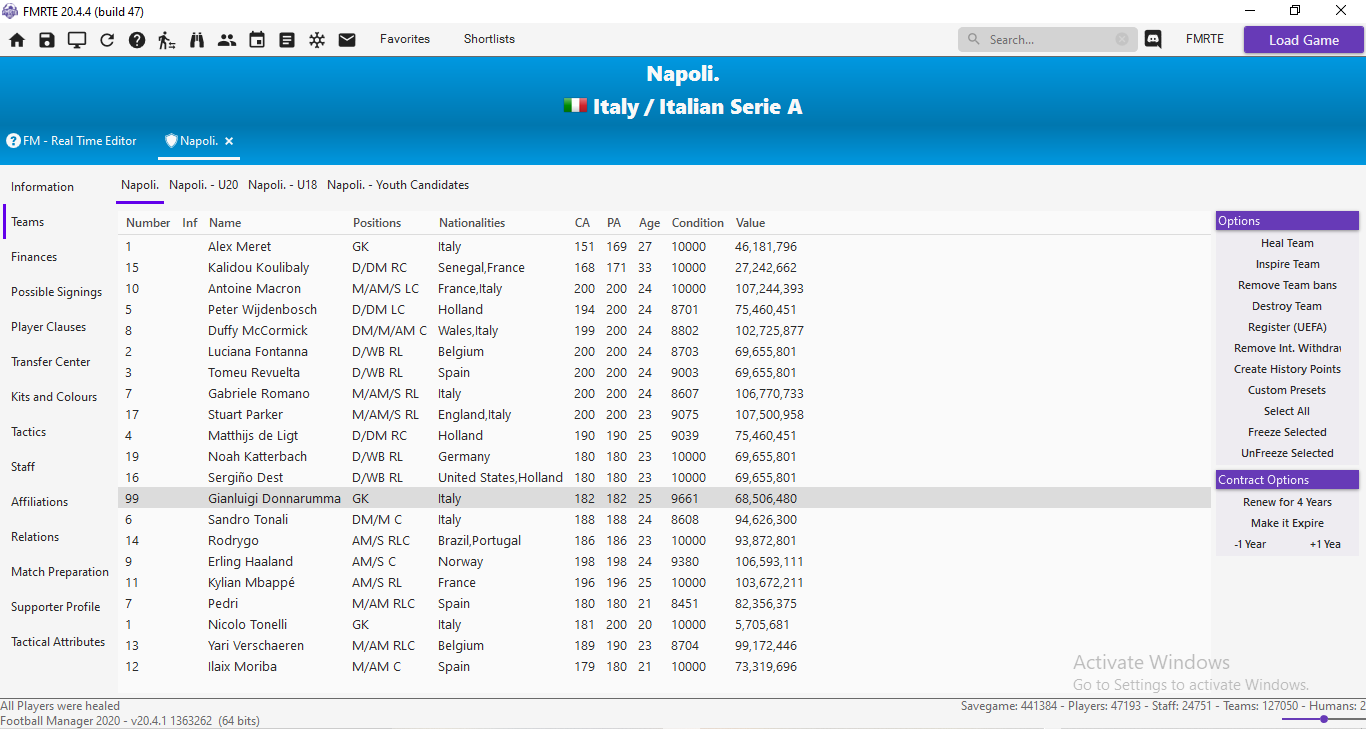Click the shield icon on Napoli. tab

tap(171, 141)
